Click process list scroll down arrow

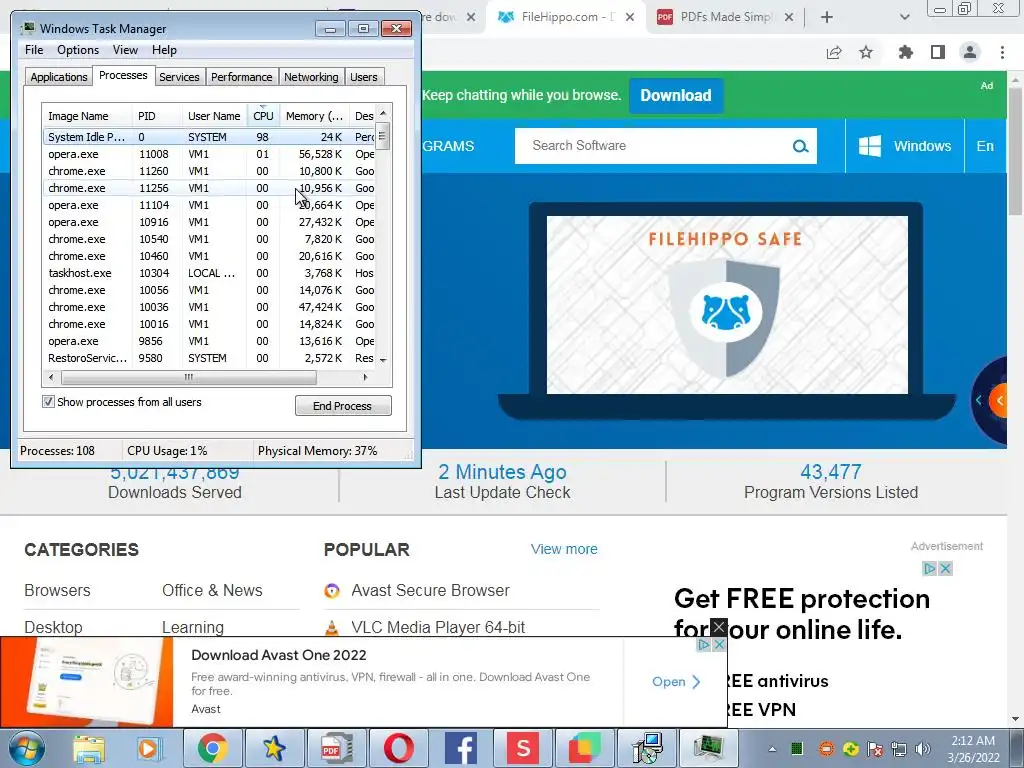point(383,360)
